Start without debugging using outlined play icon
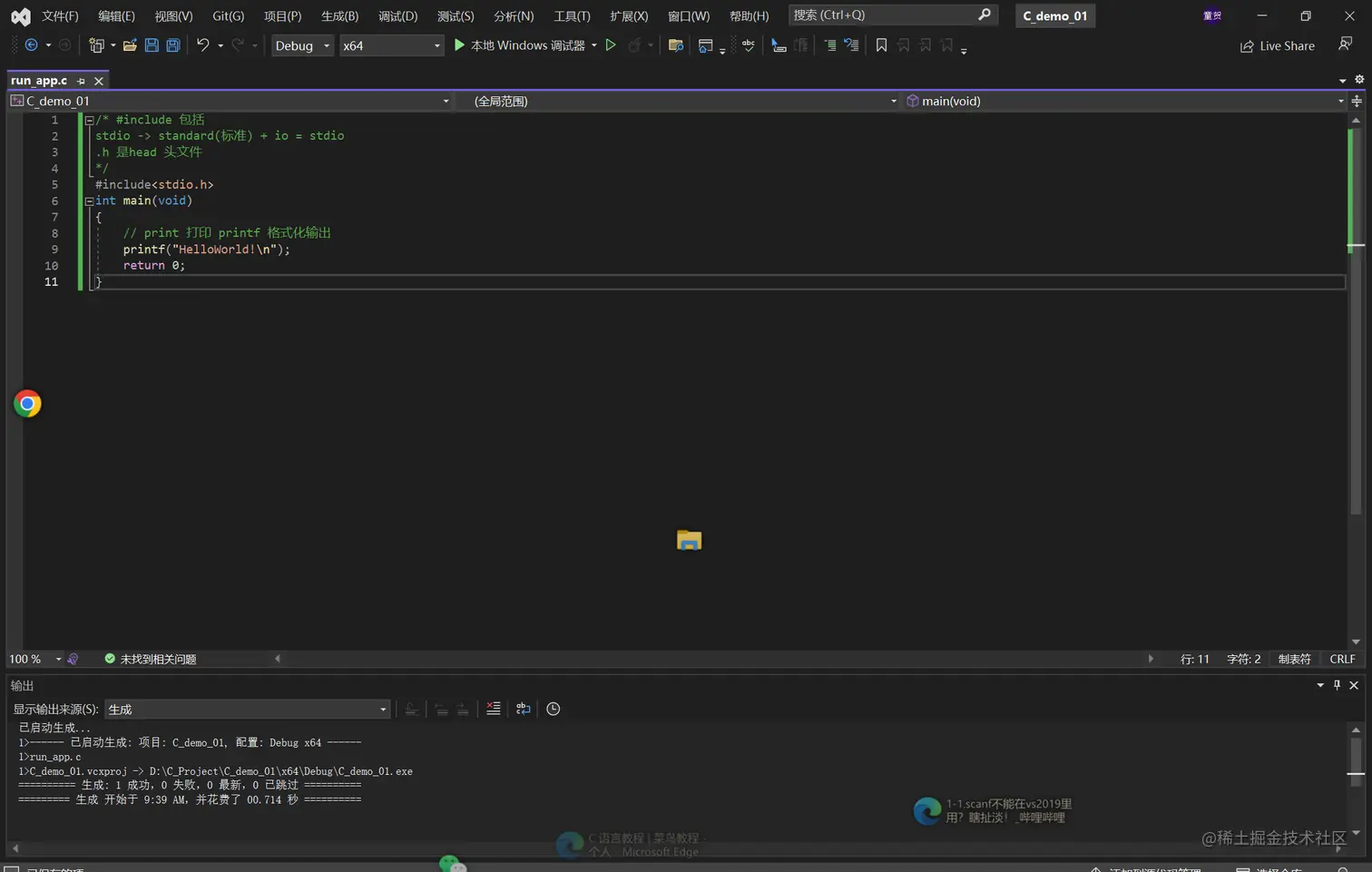 click(x=611, y=45)
